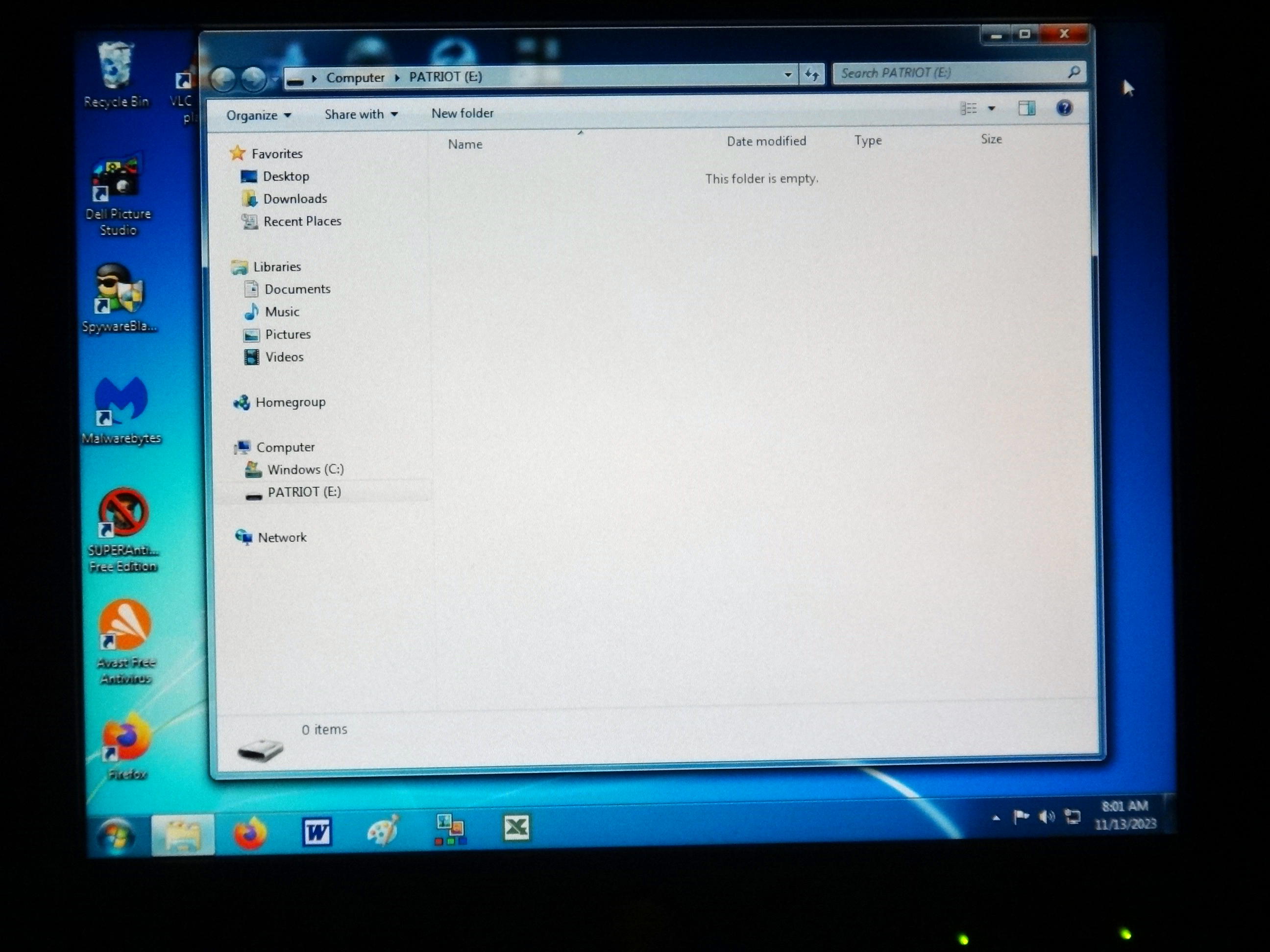
Task: Sort by the Size column header
Action: pos(991,139)
